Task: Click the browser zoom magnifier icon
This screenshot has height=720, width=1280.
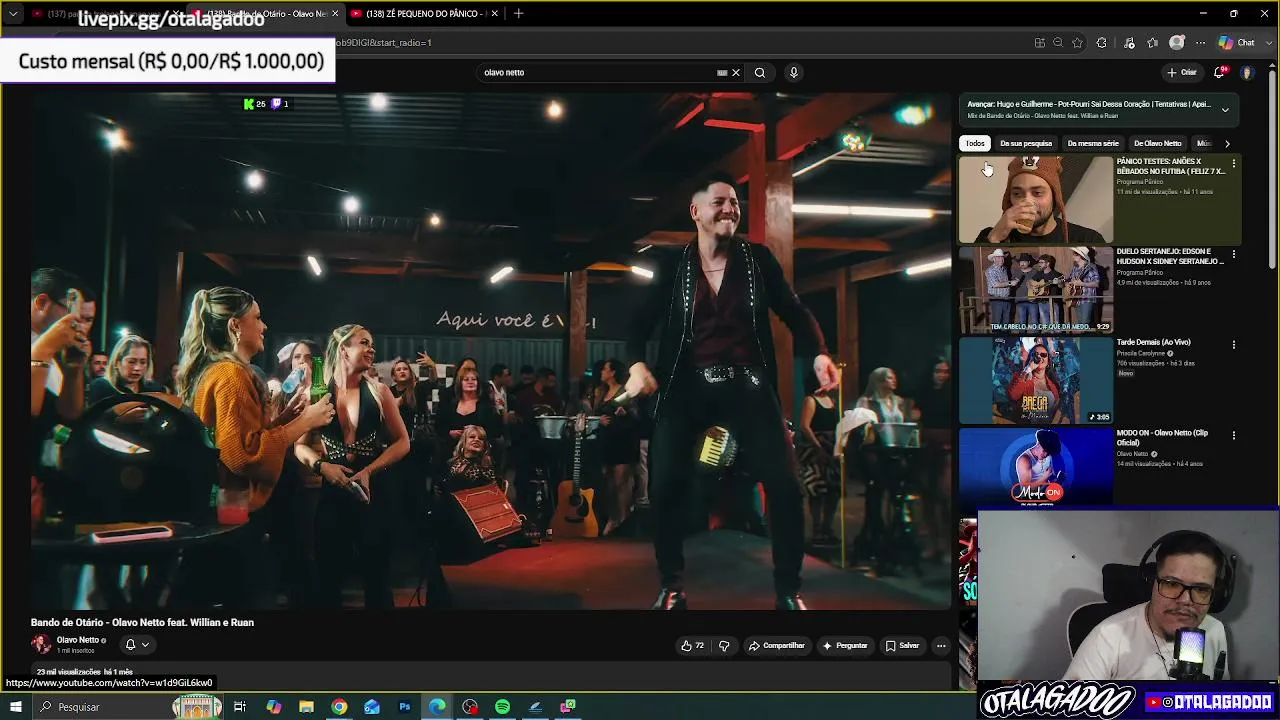Action: (1058, 43)
